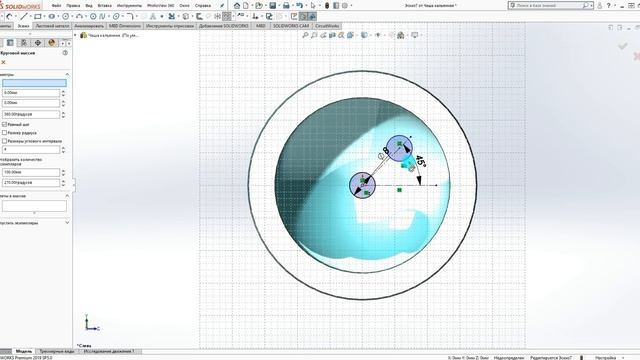
Task: Create a New document icon
Action: pyautogui.click(x=246, y=6)
